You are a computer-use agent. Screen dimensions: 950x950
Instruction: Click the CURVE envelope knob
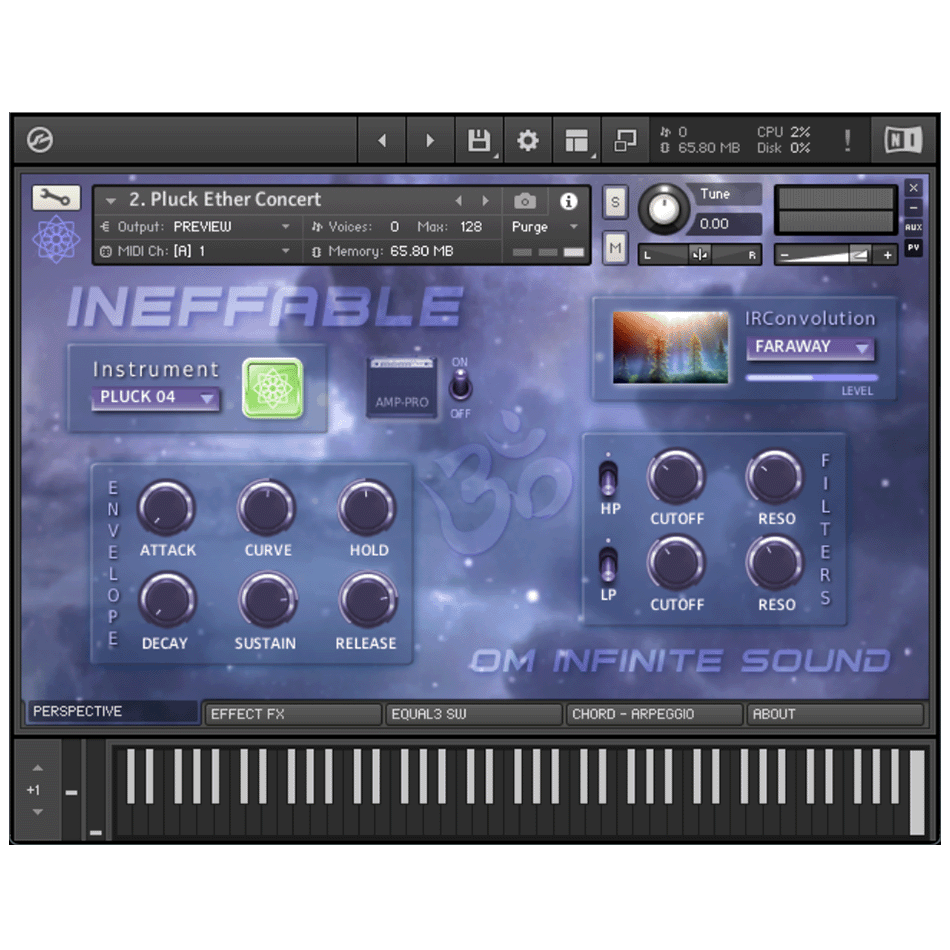click(x=266, y=508)
